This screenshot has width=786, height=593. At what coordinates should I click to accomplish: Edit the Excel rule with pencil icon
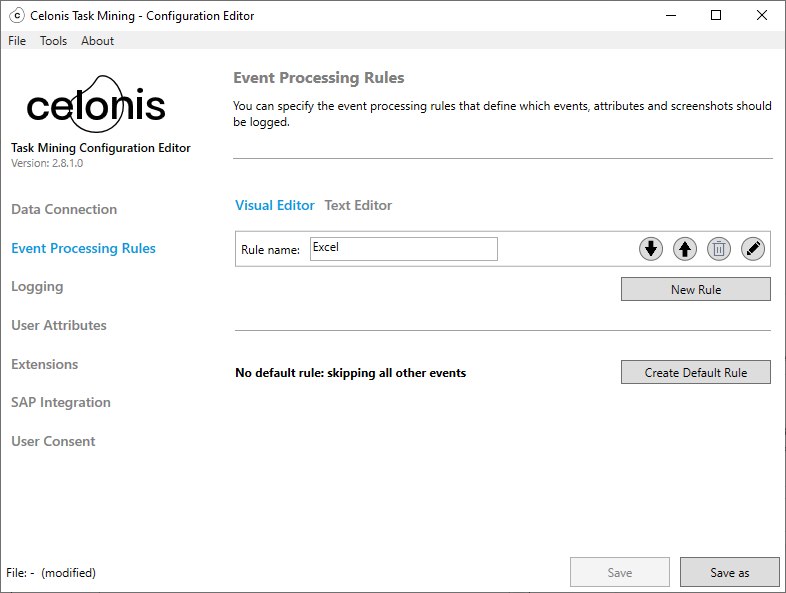[753, 249]
